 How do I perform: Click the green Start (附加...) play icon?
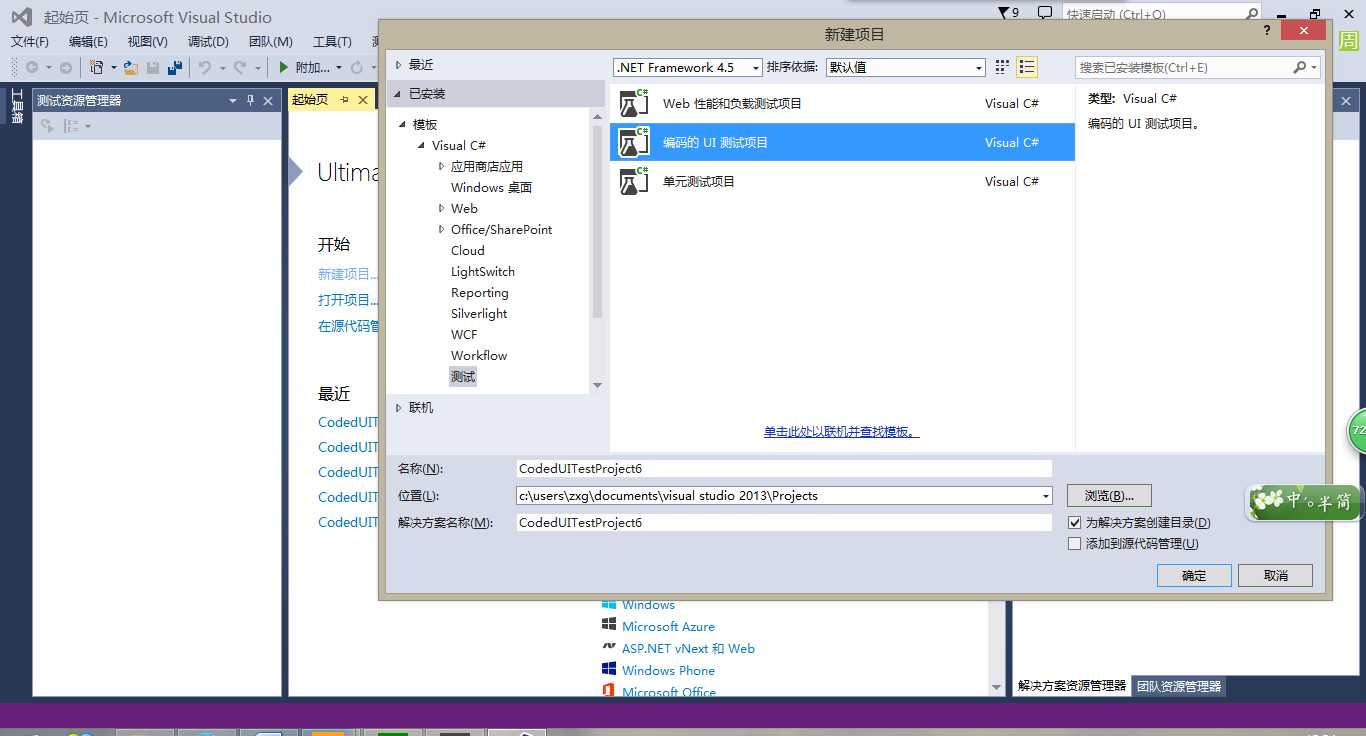(284, 68)
